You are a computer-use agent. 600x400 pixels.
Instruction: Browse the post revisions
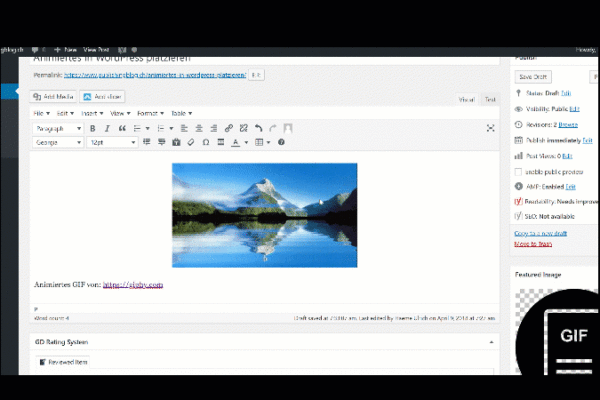pos(568,125)
